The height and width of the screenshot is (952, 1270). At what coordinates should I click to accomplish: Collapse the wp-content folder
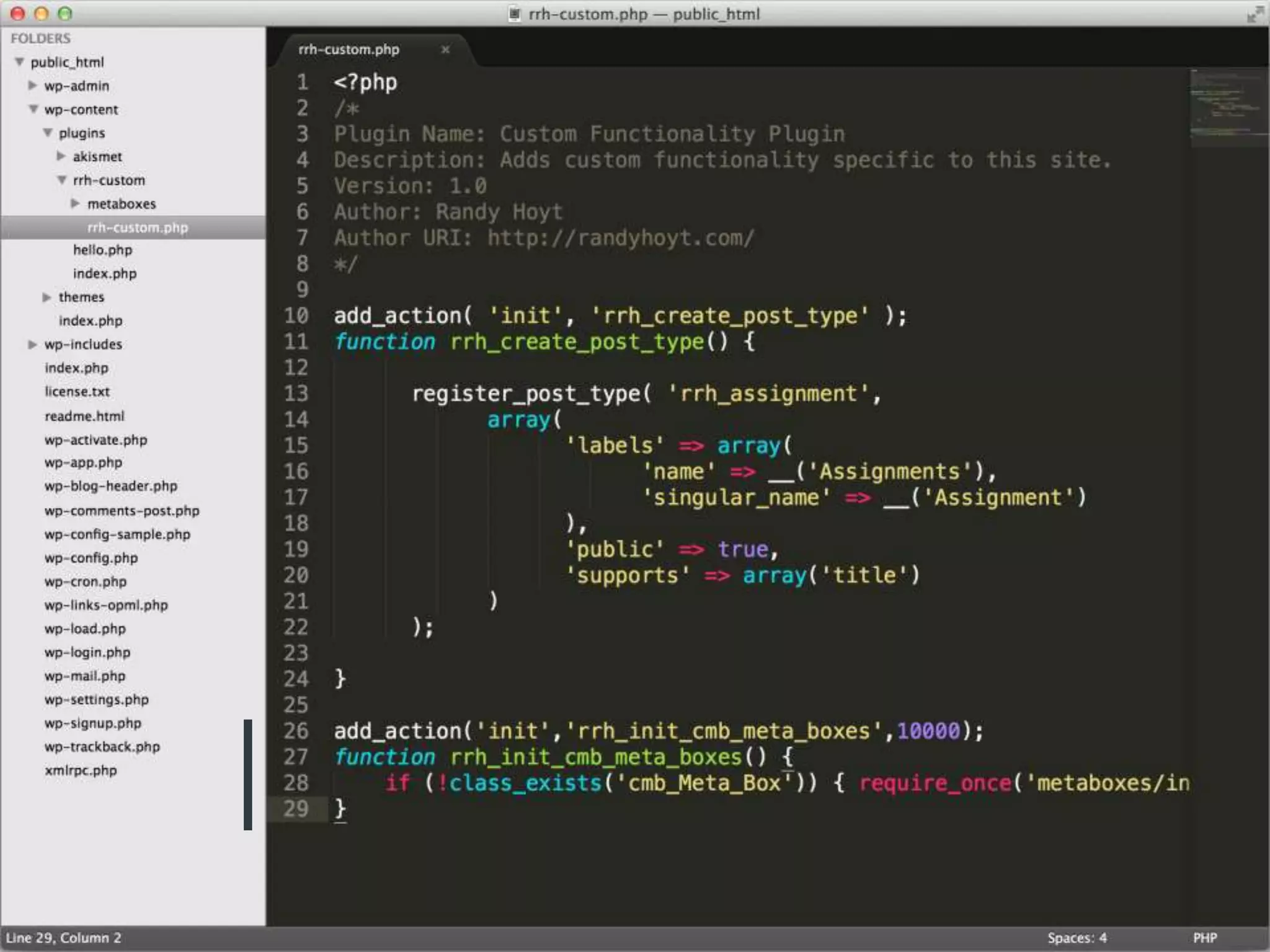(33, 109)
